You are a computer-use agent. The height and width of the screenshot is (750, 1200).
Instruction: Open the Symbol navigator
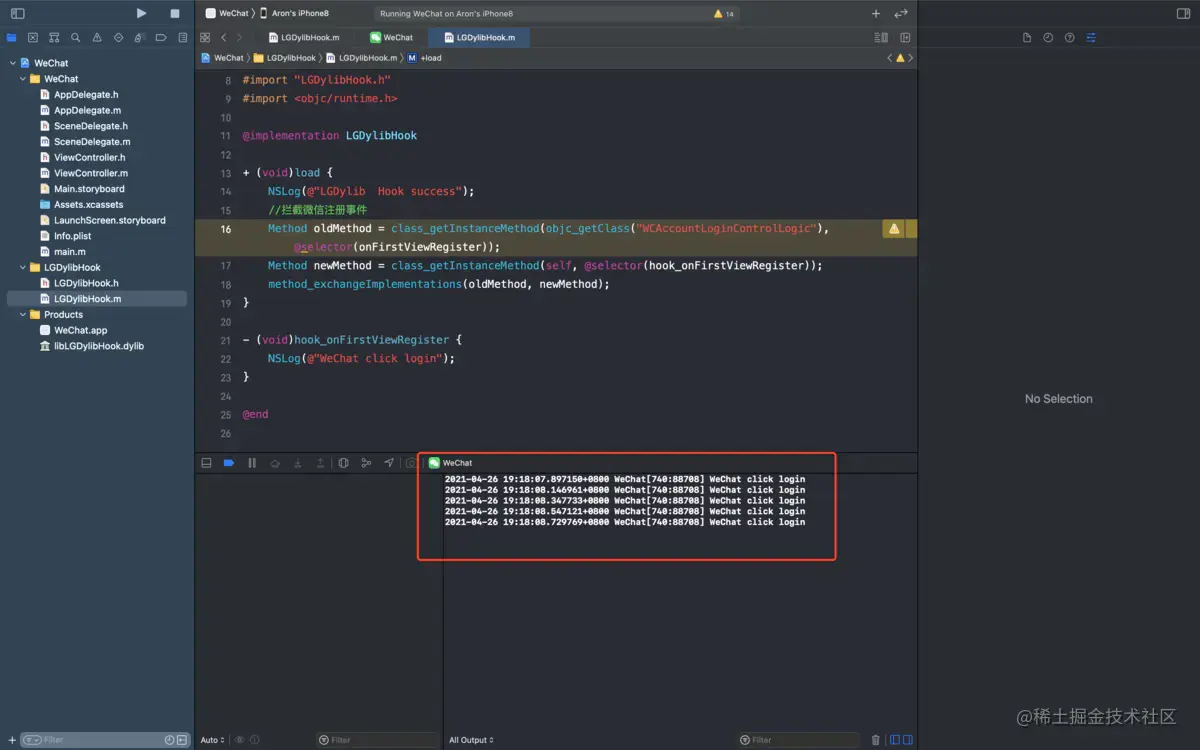(x=54, y=37)
